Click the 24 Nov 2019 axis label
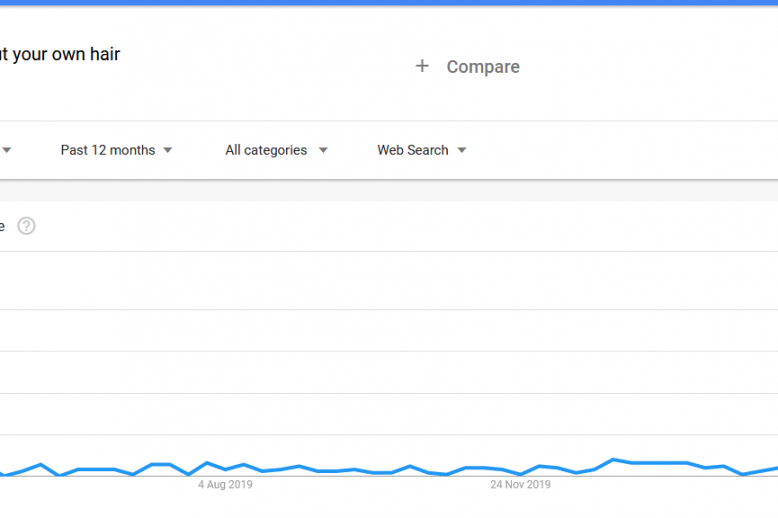 (x=520, y=485)
